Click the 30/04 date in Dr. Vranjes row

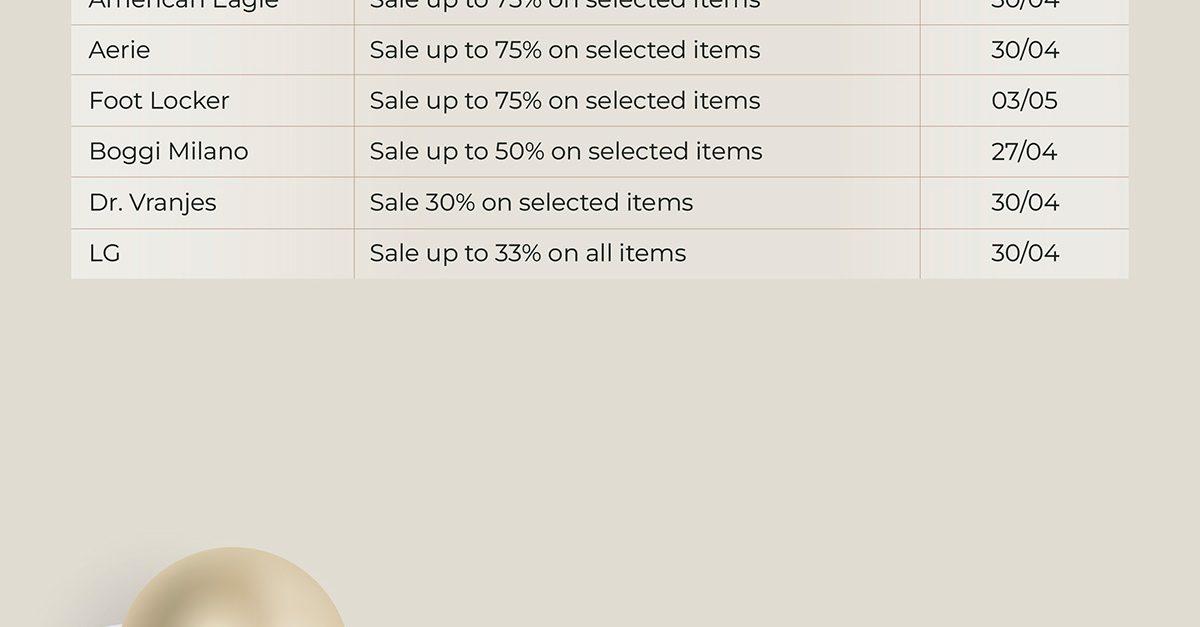(1025, 203)
